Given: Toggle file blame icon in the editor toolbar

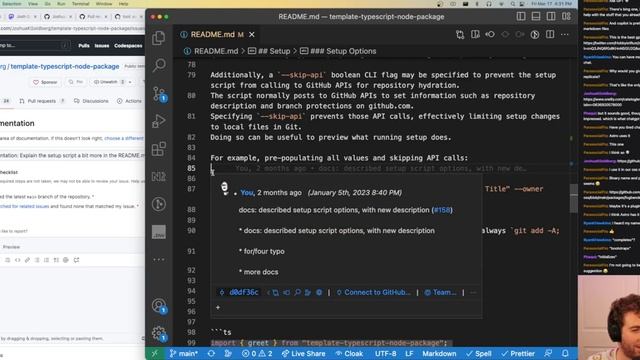Looking at the screenshot, I should coord(535,35).
